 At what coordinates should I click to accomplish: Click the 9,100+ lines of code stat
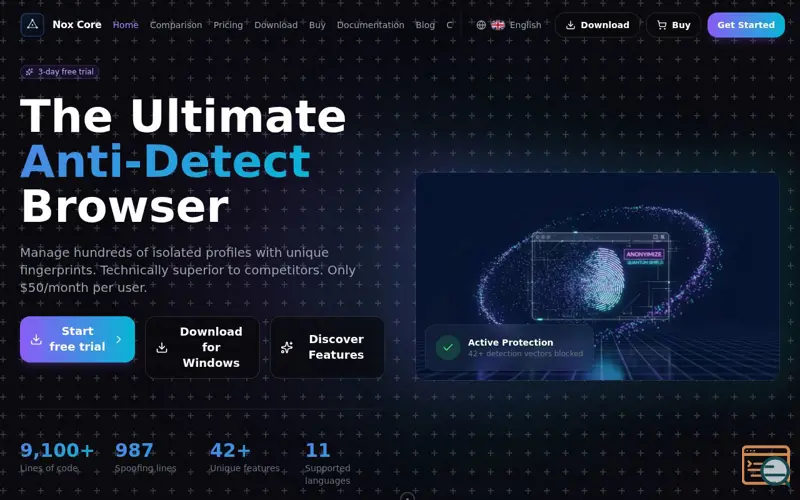[57, 457]
